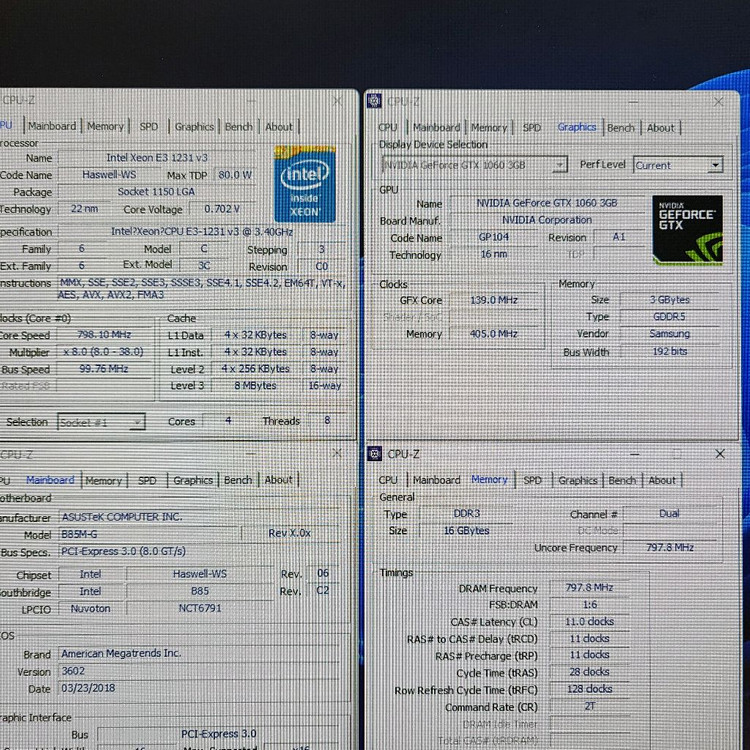Image resolution: width=750 pixels, height=750 pixels.
Task: Go to Bench tab in Mainboard window
Action: (238, 480)
